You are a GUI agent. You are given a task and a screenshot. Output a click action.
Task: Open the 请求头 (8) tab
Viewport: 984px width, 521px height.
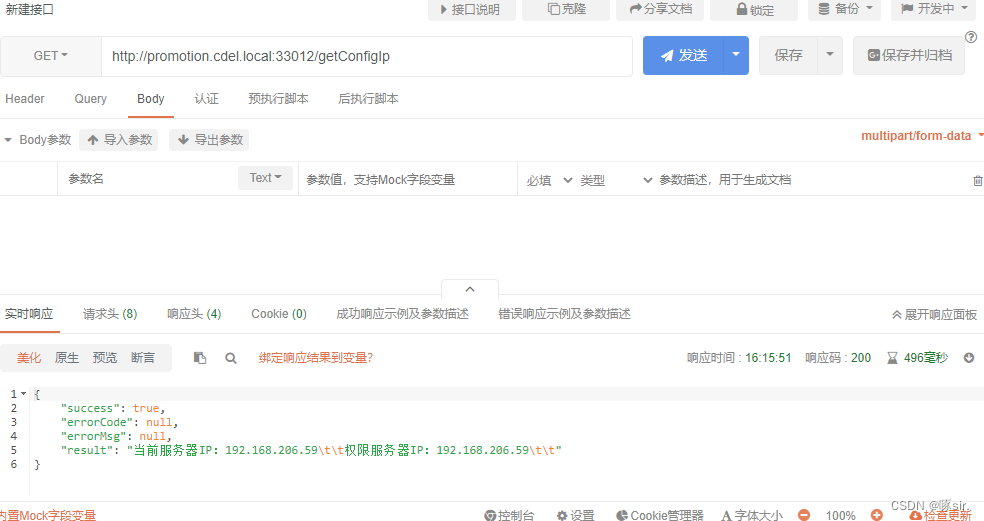click(x=110, y=314)
